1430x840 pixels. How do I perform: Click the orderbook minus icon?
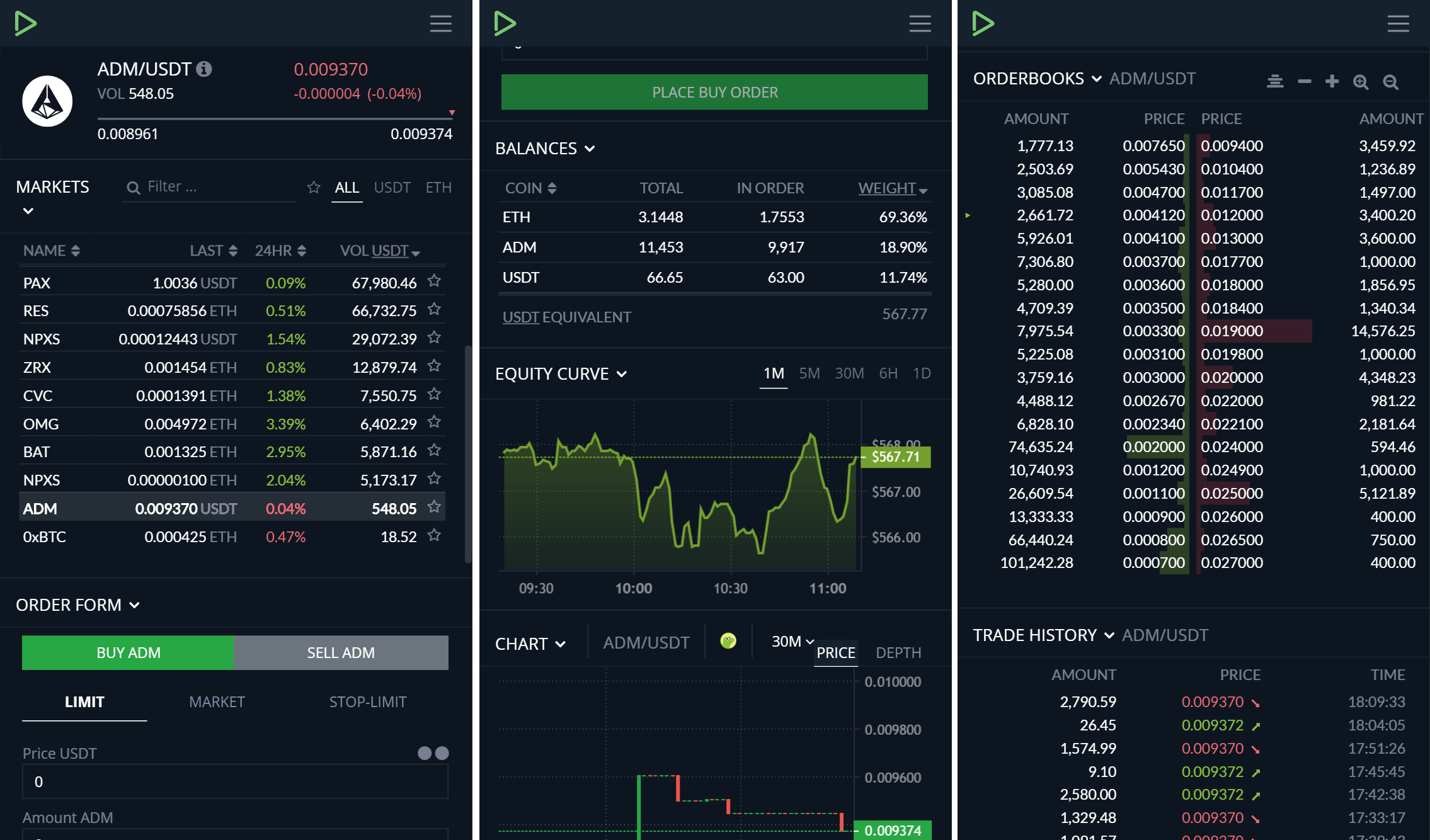coord(1304,81)
